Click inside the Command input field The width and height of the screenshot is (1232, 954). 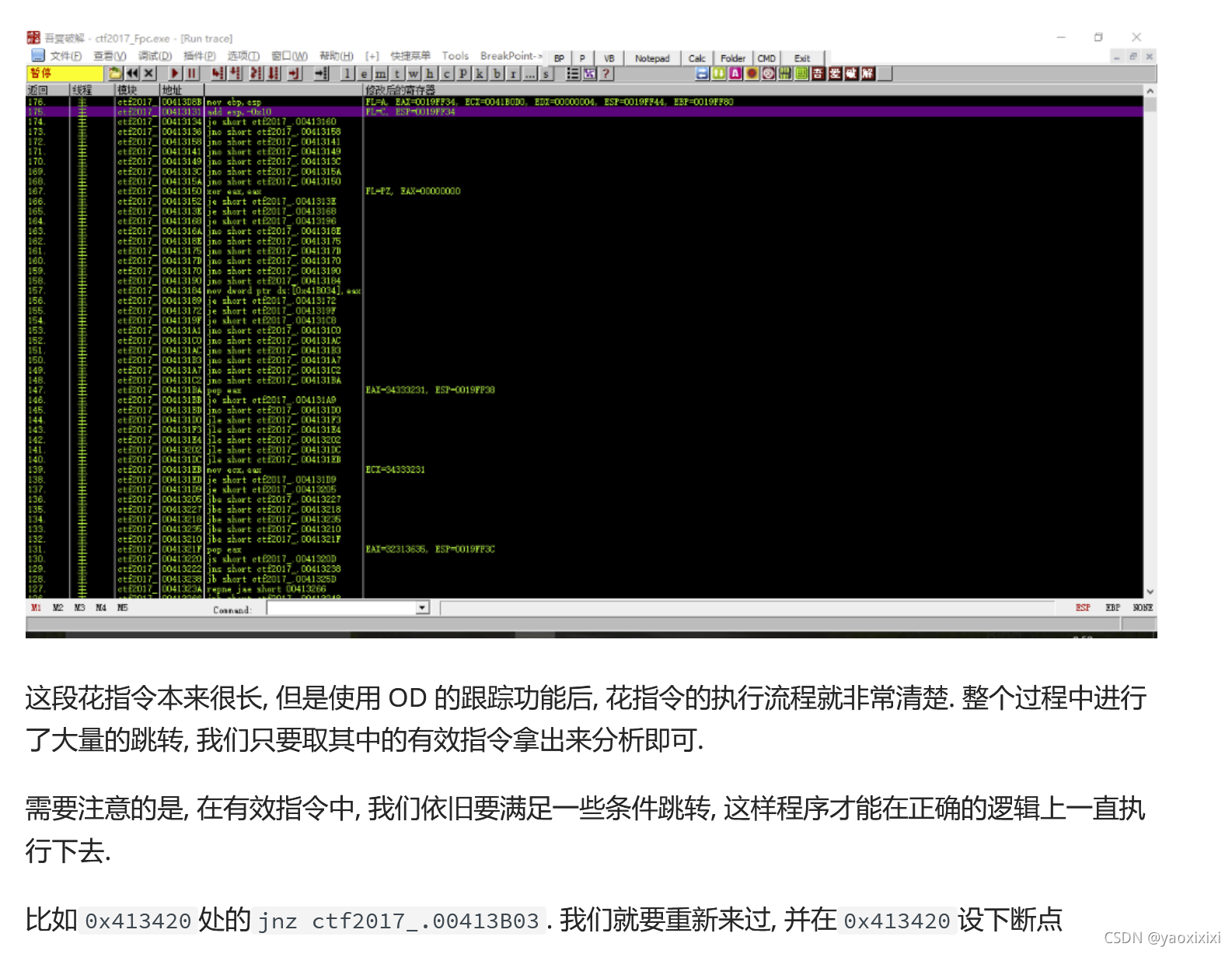tap(341, 608)
